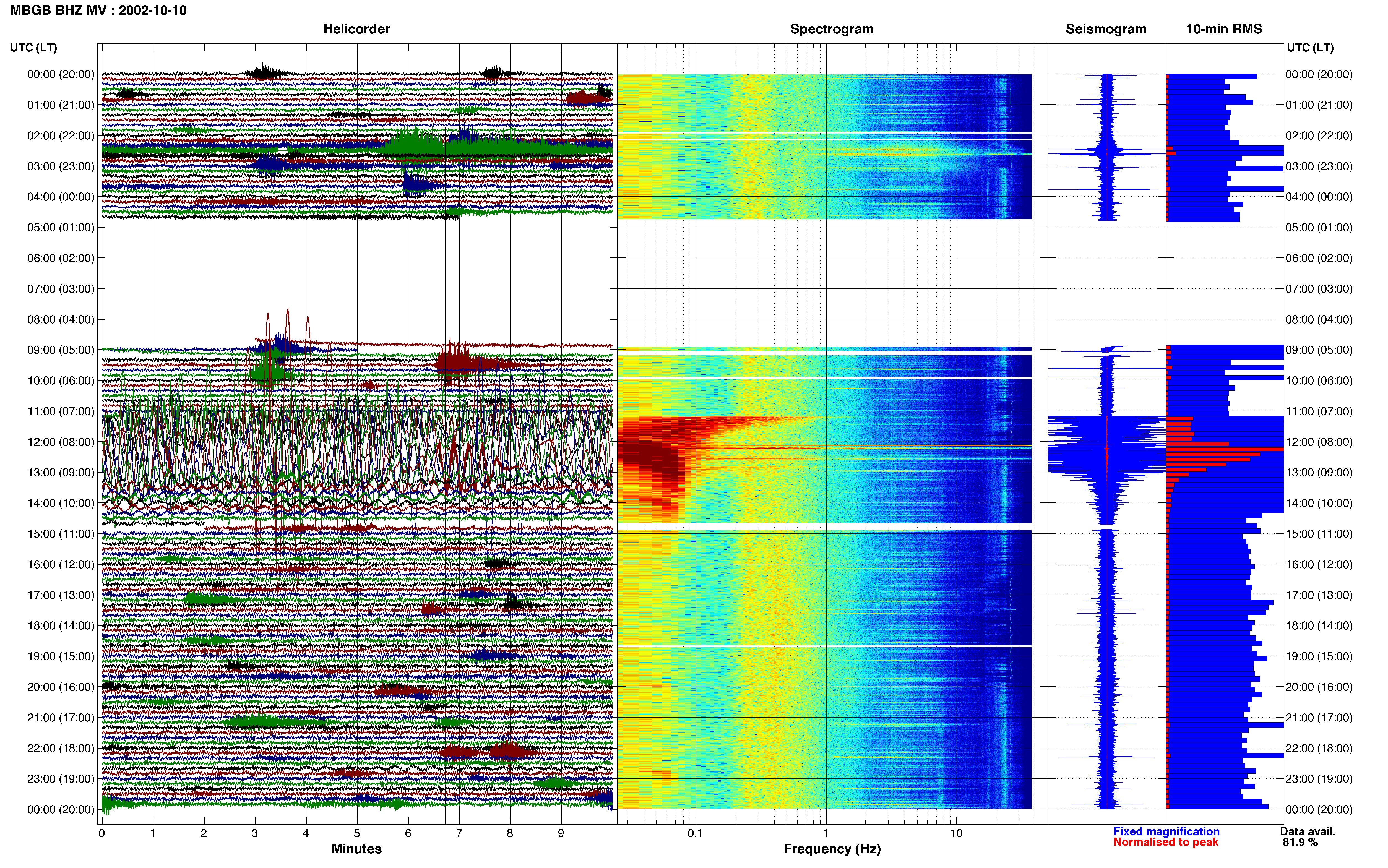
Task: Click the '0.1' tick on the Frequency axis
Action: (695, 833)
